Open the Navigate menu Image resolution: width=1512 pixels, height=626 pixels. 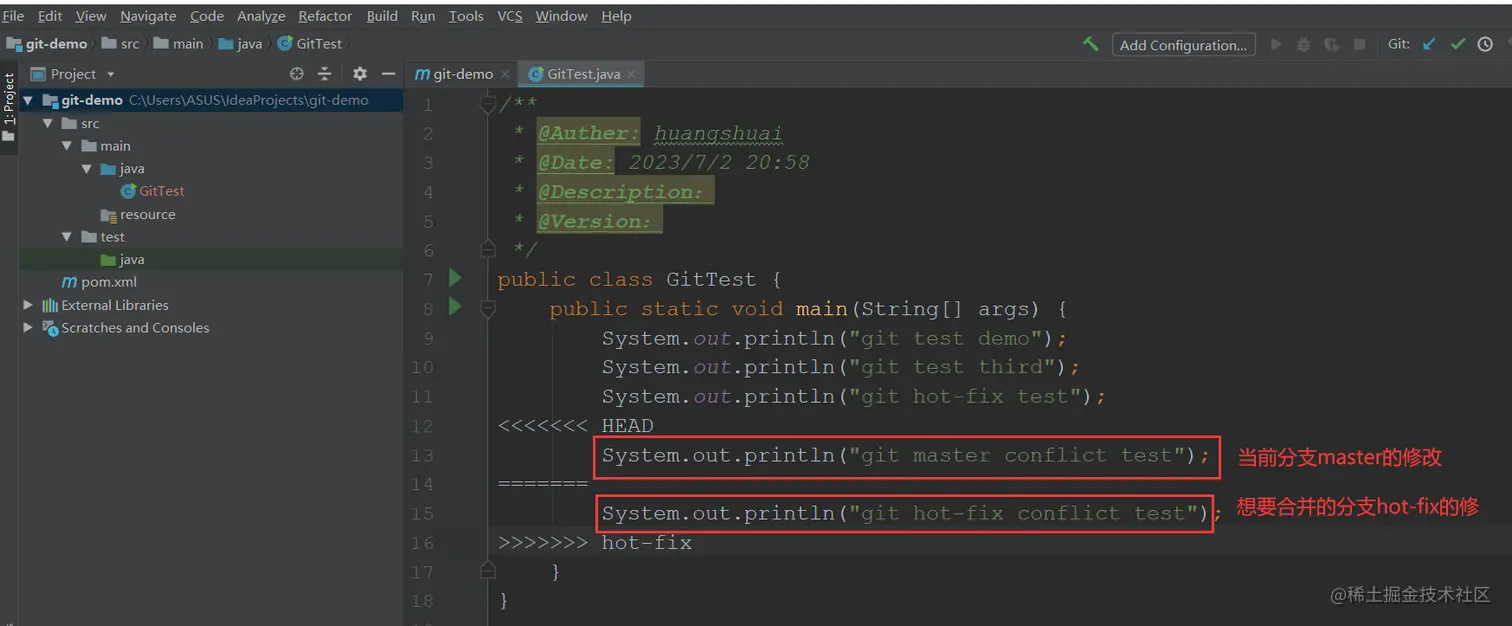click(x=148, y=16)
